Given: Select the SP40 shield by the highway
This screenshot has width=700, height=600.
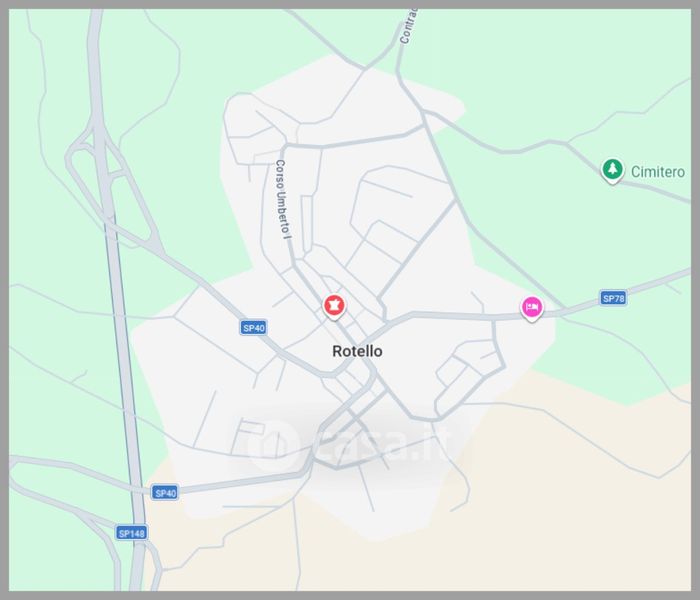Looking at the screenshot, I should pyautogui.click(x=165, y=492).
